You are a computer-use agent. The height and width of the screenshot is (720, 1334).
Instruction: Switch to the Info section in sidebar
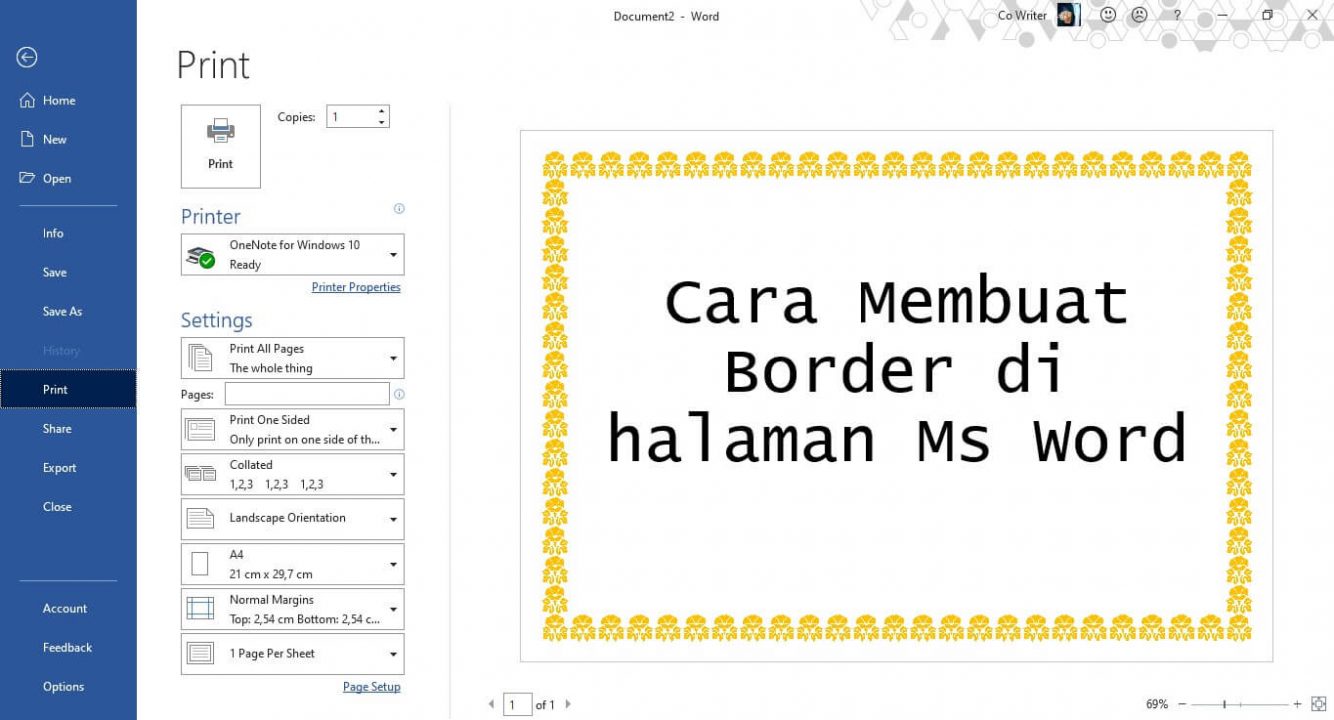coord(52,232)
